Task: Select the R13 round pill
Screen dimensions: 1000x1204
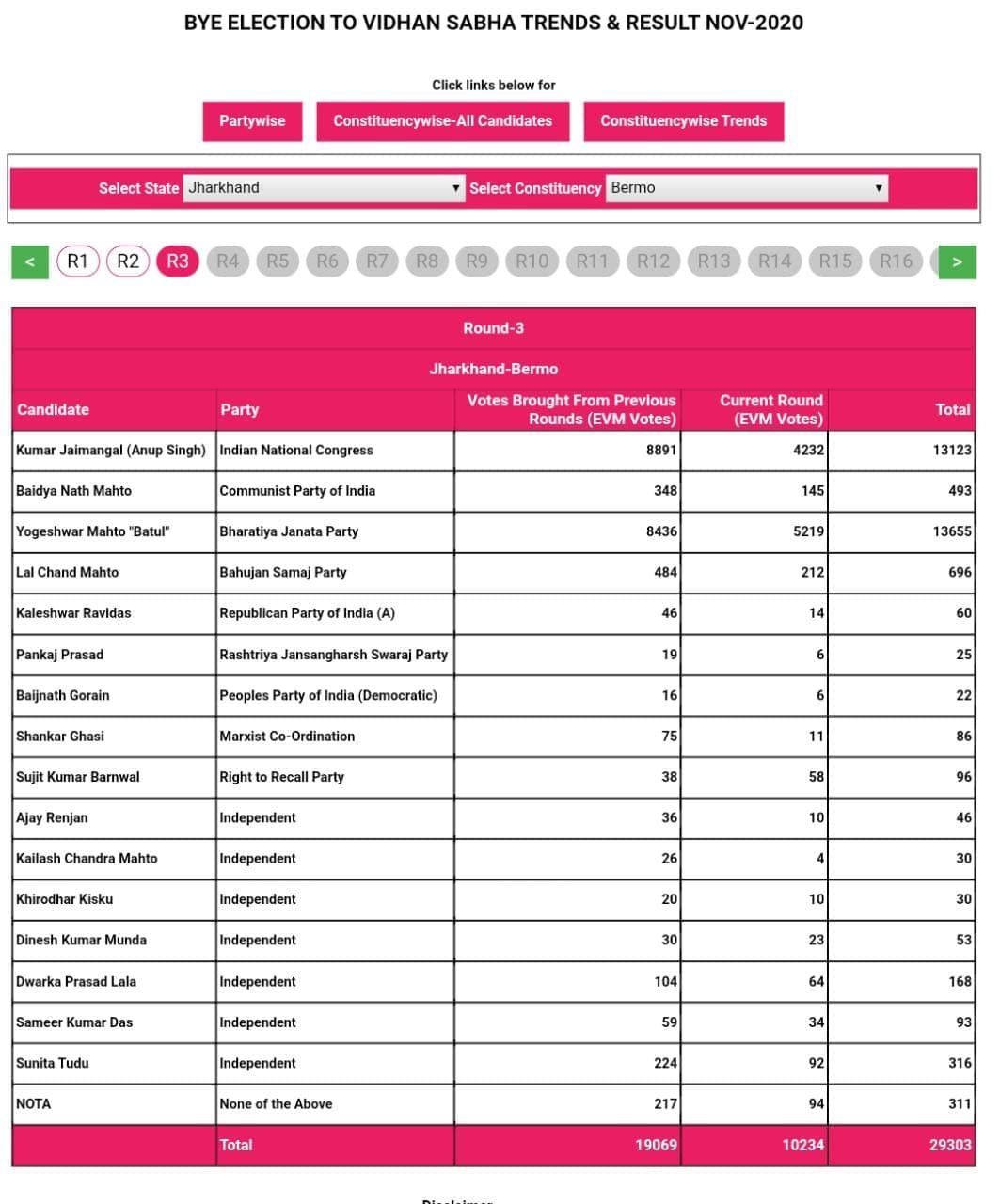Action: pos(714,261)
